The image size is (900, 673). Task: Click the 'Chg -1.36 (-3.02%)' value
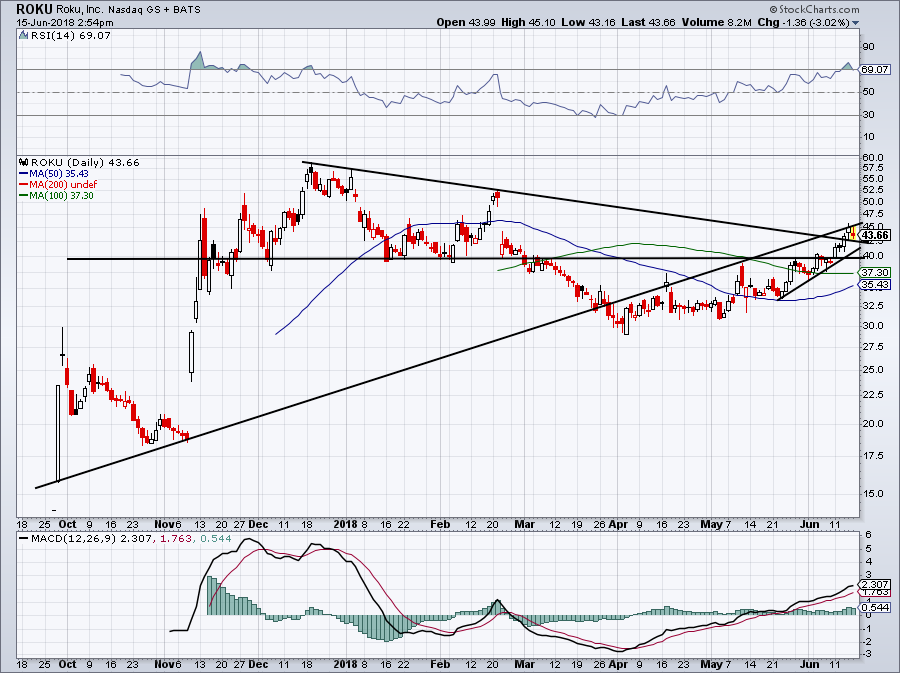click(x=804, y=22)
